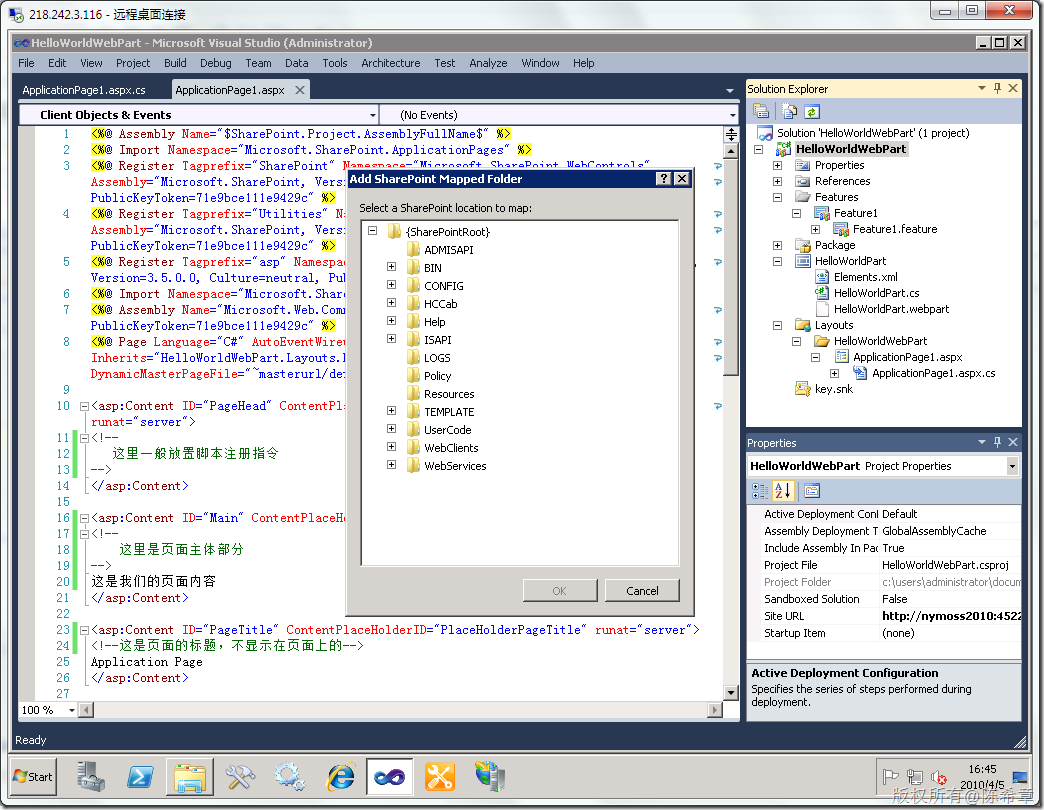
Task: Close the Add SharePoint Mapped Folder dialog
Action: [682, 178]
